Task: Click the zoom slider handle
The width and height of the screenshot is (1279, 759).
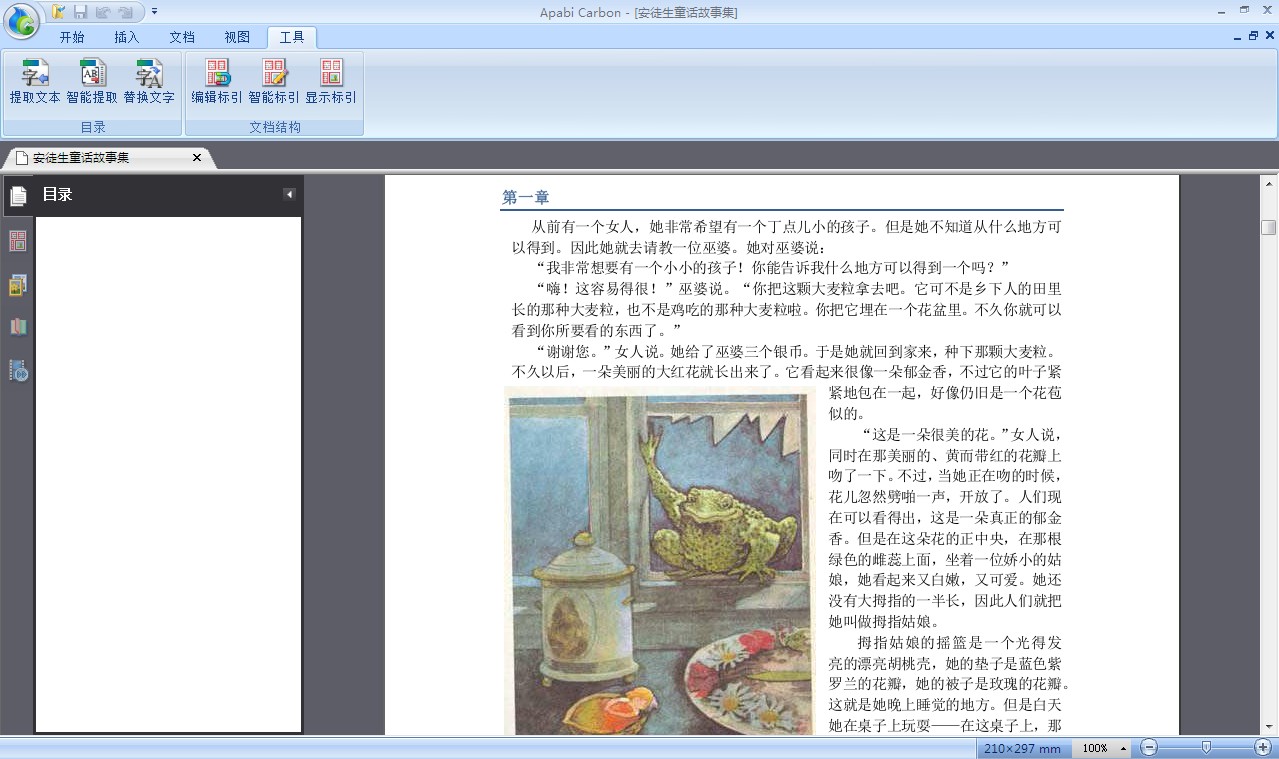Action: coord(1207,747)
